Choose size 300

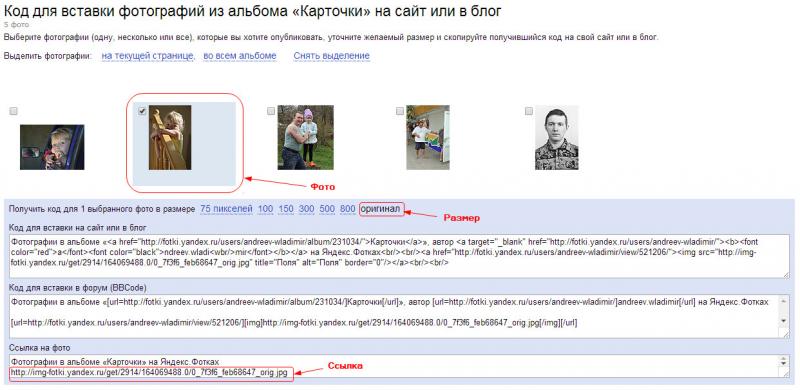[307, 209]
